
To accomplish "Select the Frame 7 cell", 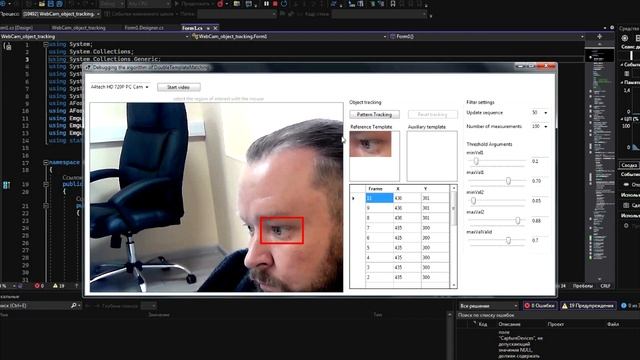I will (x=379, y=228).
